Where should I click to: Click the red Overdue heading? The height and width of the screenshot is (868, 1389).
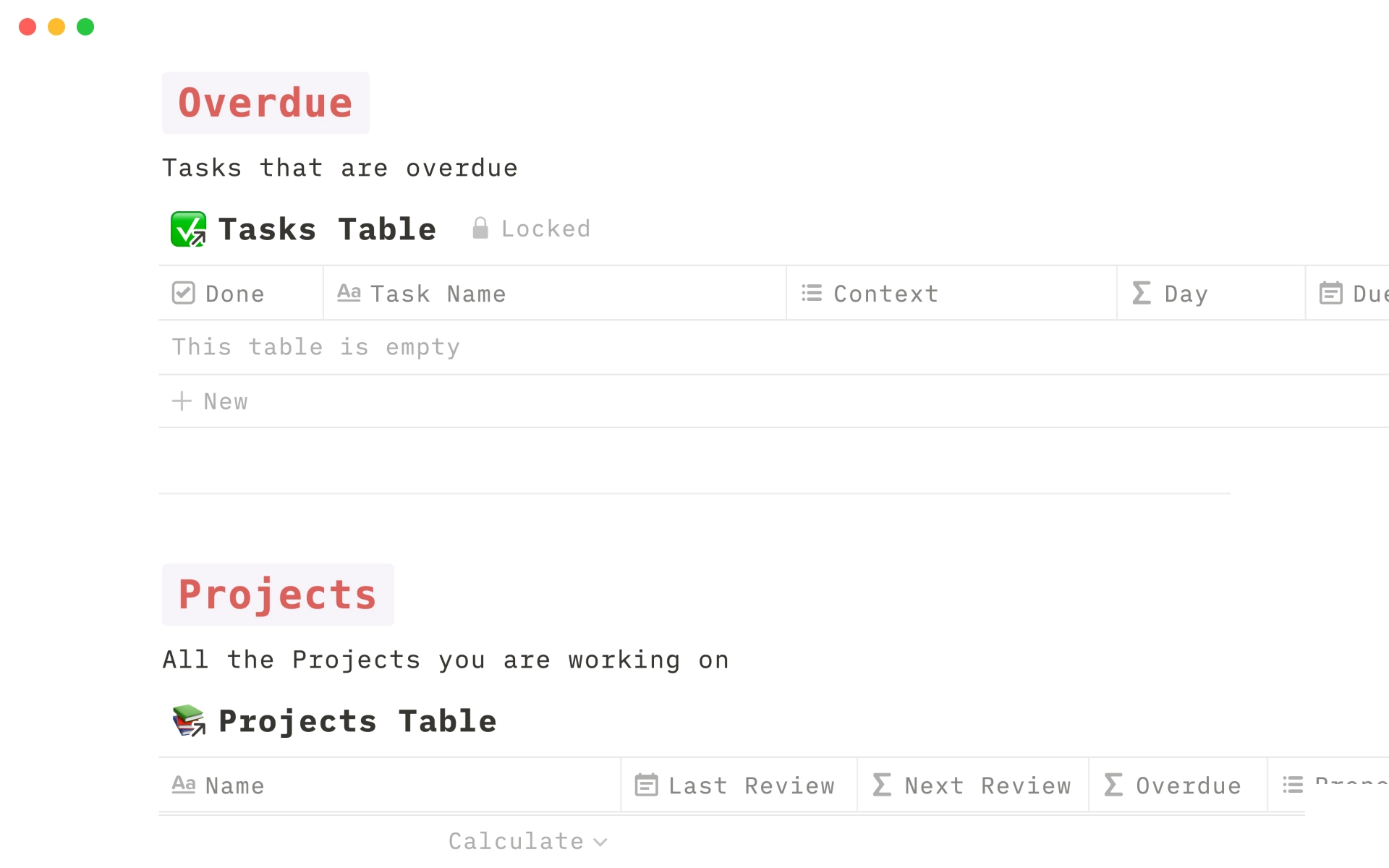[266, 103]
